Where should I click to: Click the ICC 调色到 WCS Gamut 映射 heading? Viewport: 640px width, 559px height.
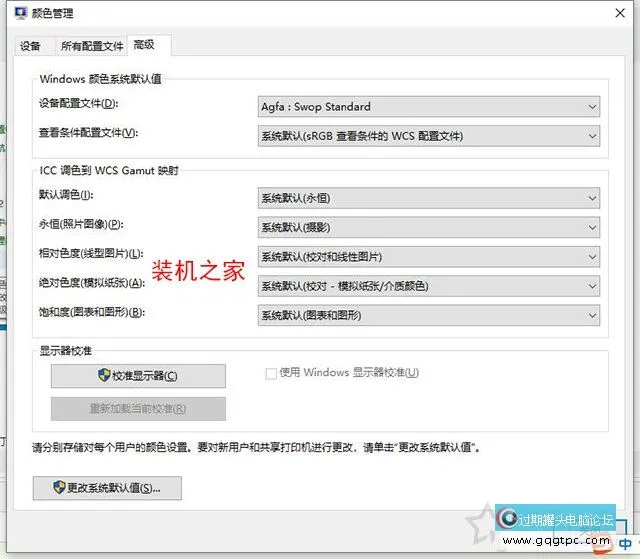109,170
